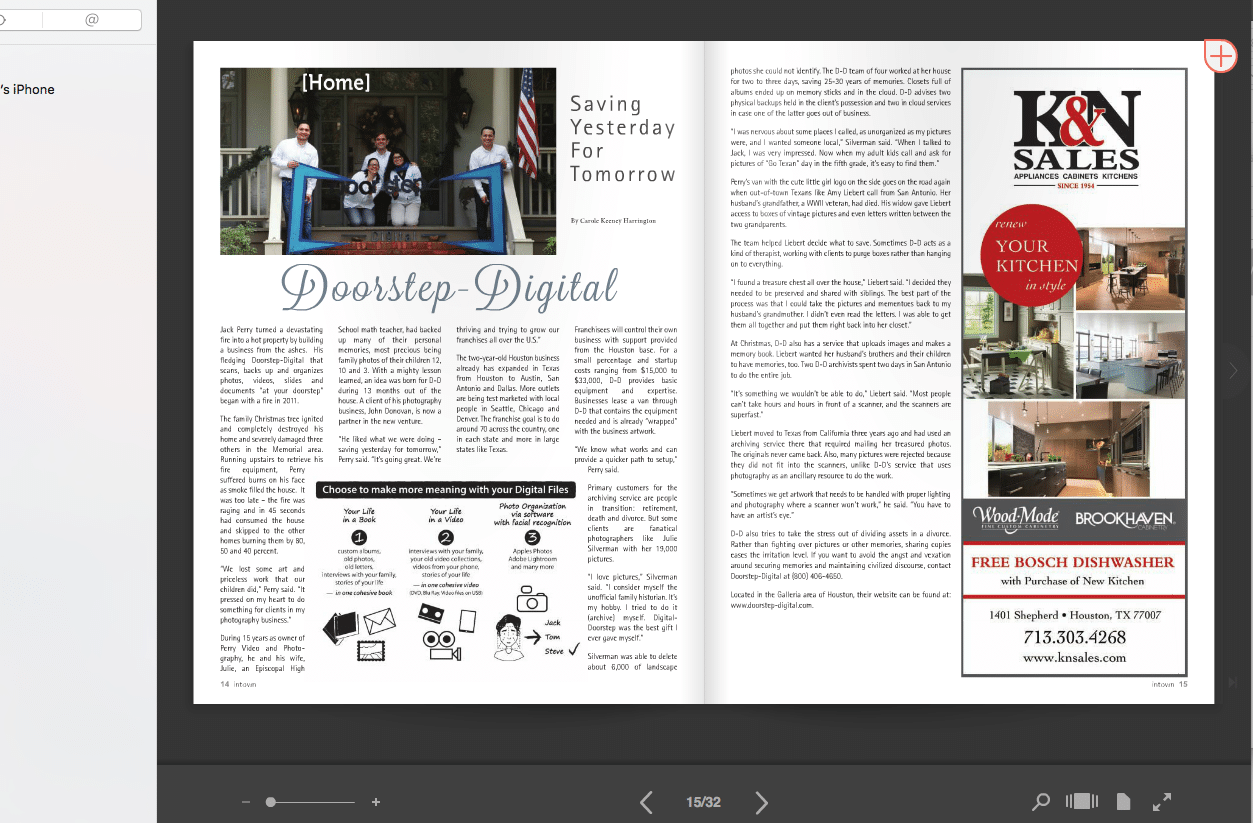Enter fullscreen with the expand arrows icon
The width and height of the screenshot is (1253, 823).
1162,801
